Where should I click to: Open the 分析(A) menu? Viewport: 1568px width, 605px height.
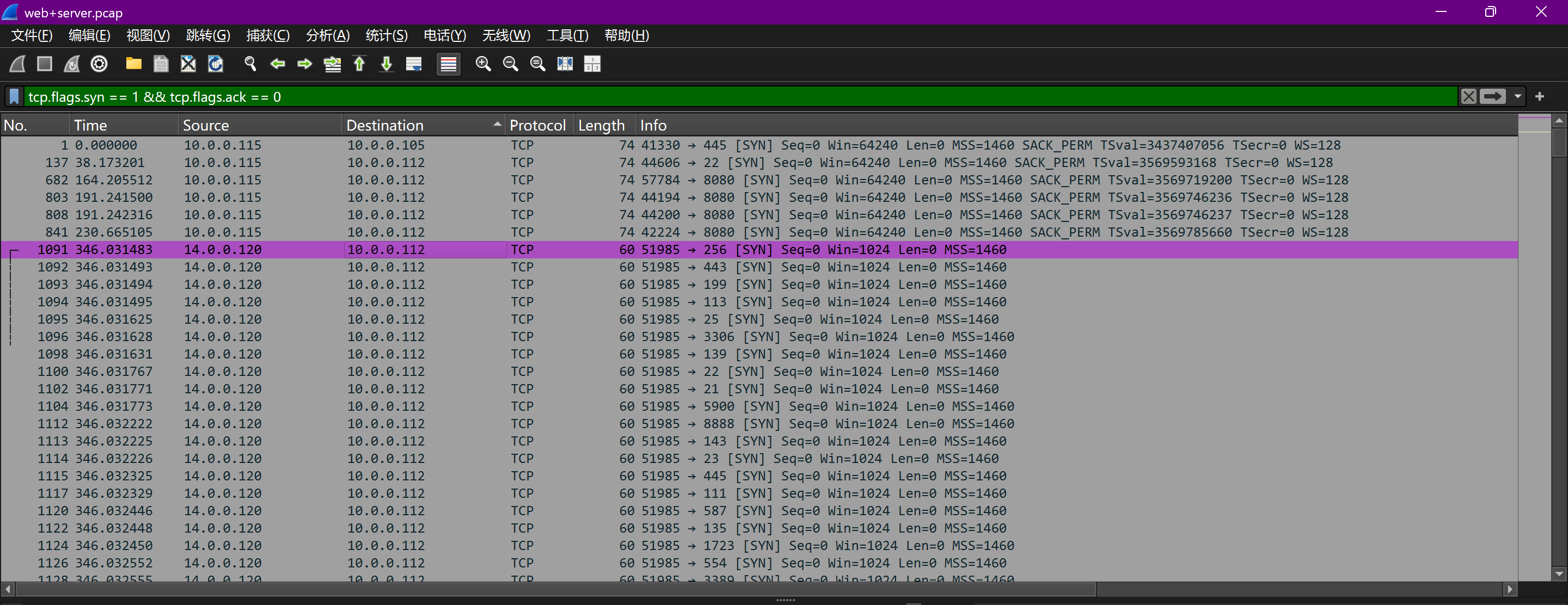(x=327, y=35)
